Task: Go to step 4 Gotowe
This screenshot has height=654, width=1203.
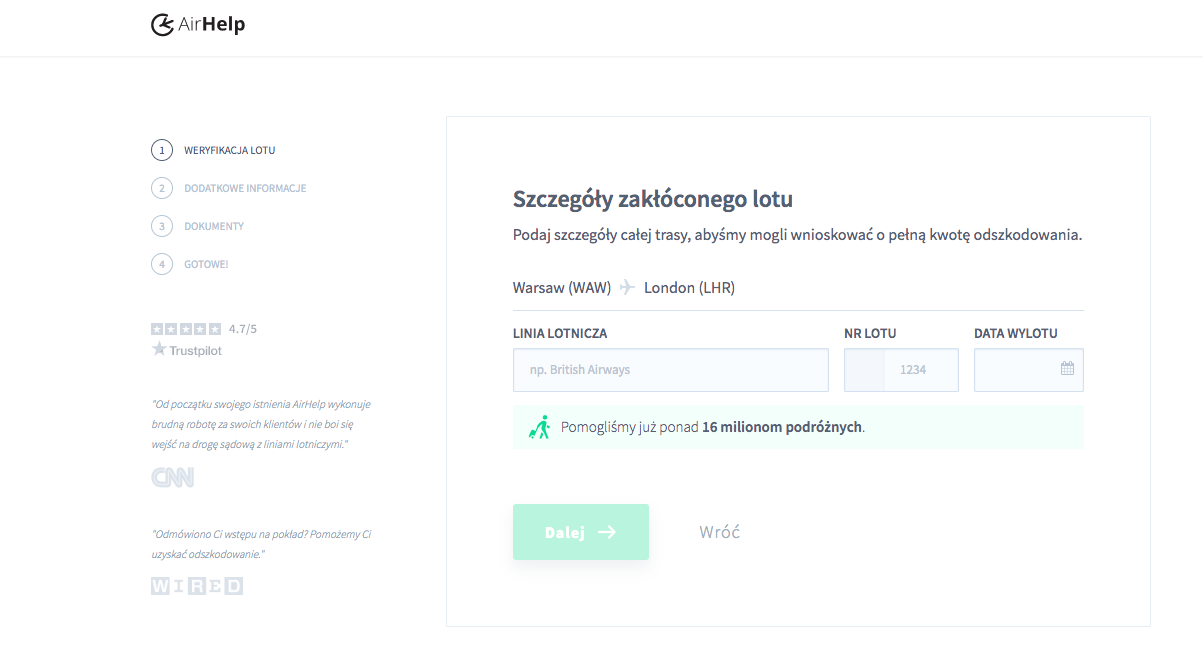Action: [x=190, y=264]
